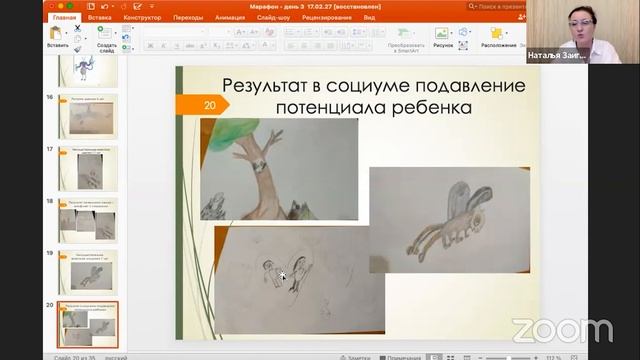Viewport: 640px width, 360px height.
Task: Click the Section icon beside Создать слайд
Action: [x=126, y=49]
